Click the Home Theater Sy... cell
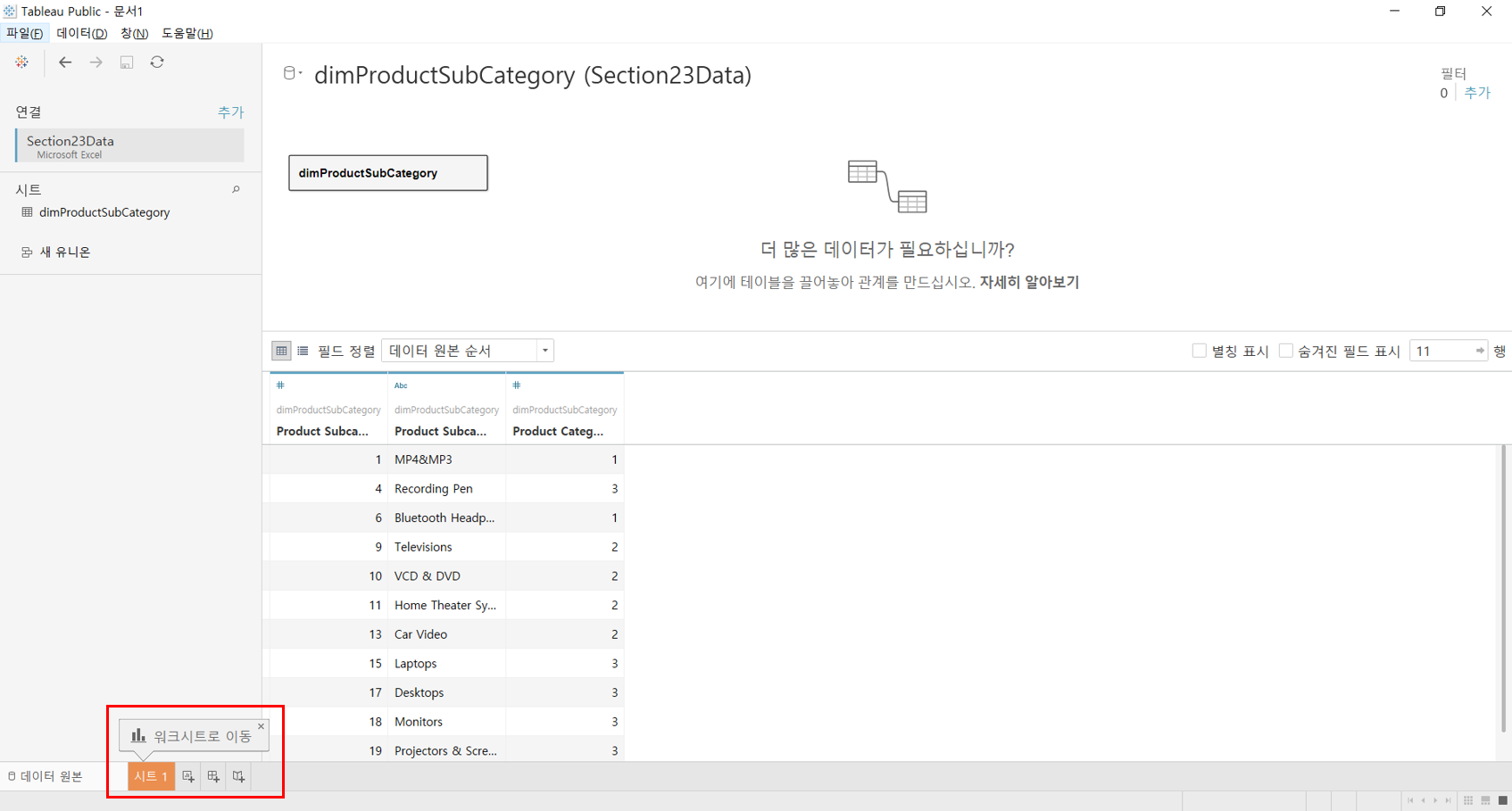The image size is (1512, 811). [446, 605]
